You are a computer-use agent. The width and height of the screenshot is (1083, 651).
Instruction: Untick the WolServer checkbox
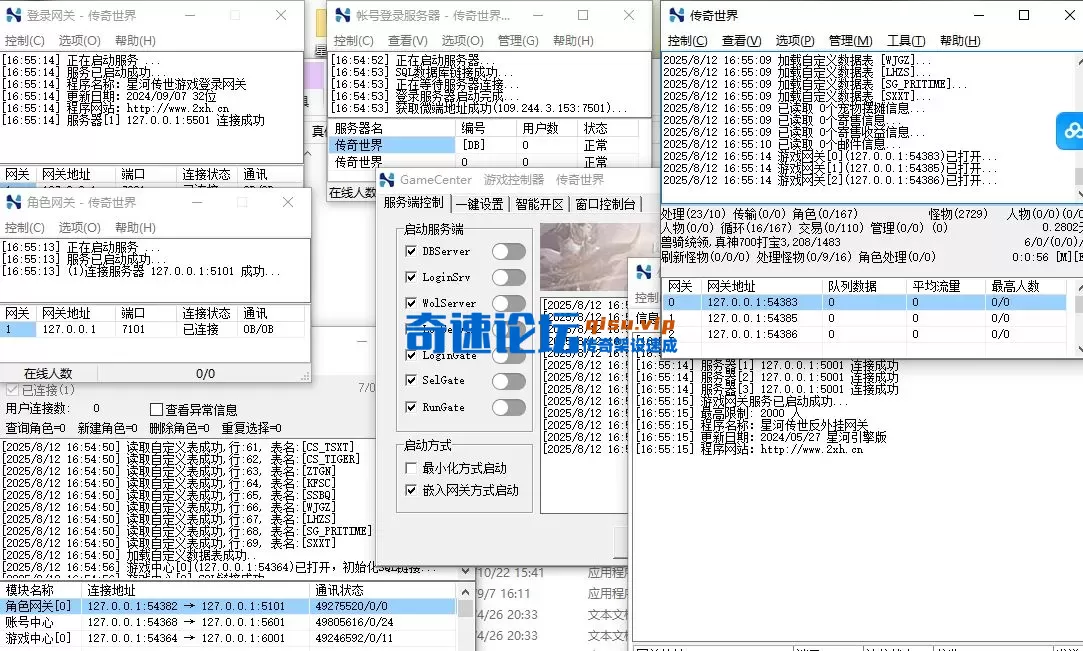click(411, 303)
